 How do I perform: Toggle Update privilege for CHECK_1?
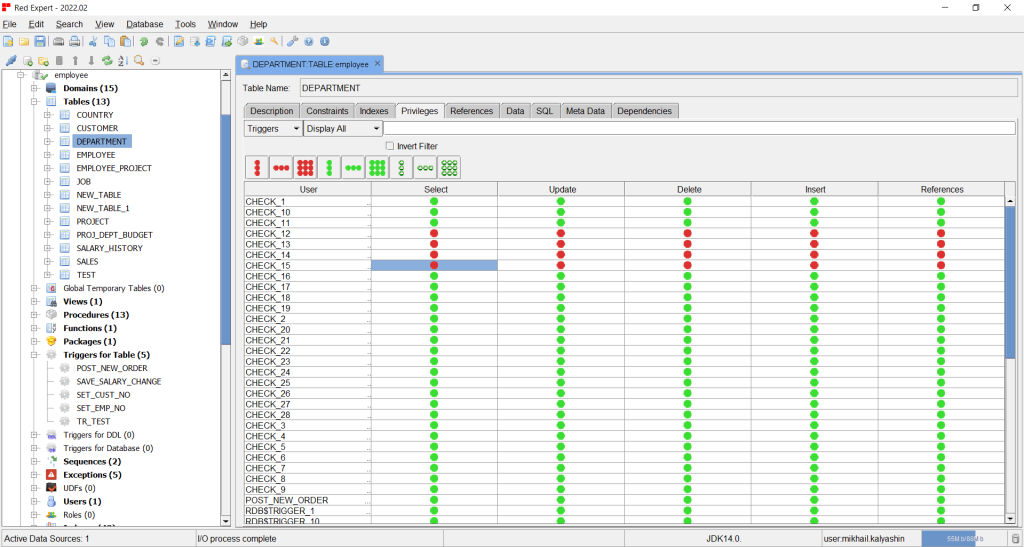[x=560, y=201]
